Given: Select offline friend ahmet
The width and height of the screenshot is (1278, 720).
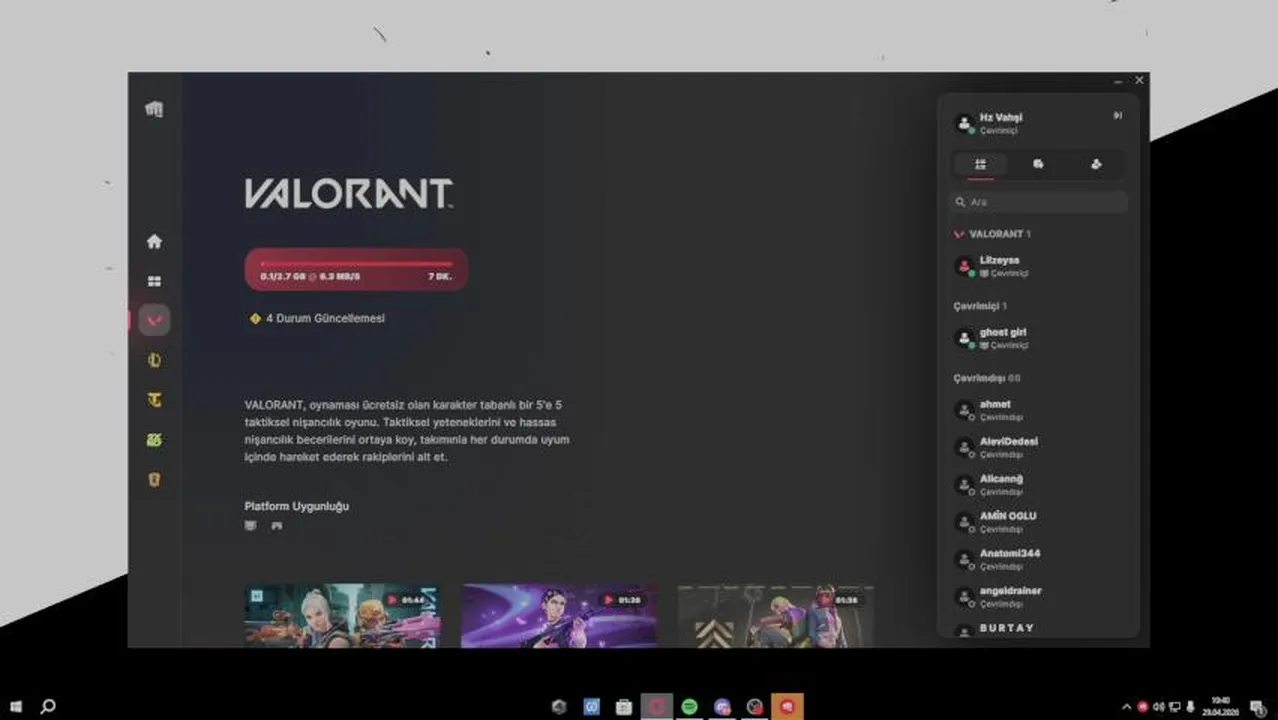Looking at the screenshot, I should tap(1039, 410).
